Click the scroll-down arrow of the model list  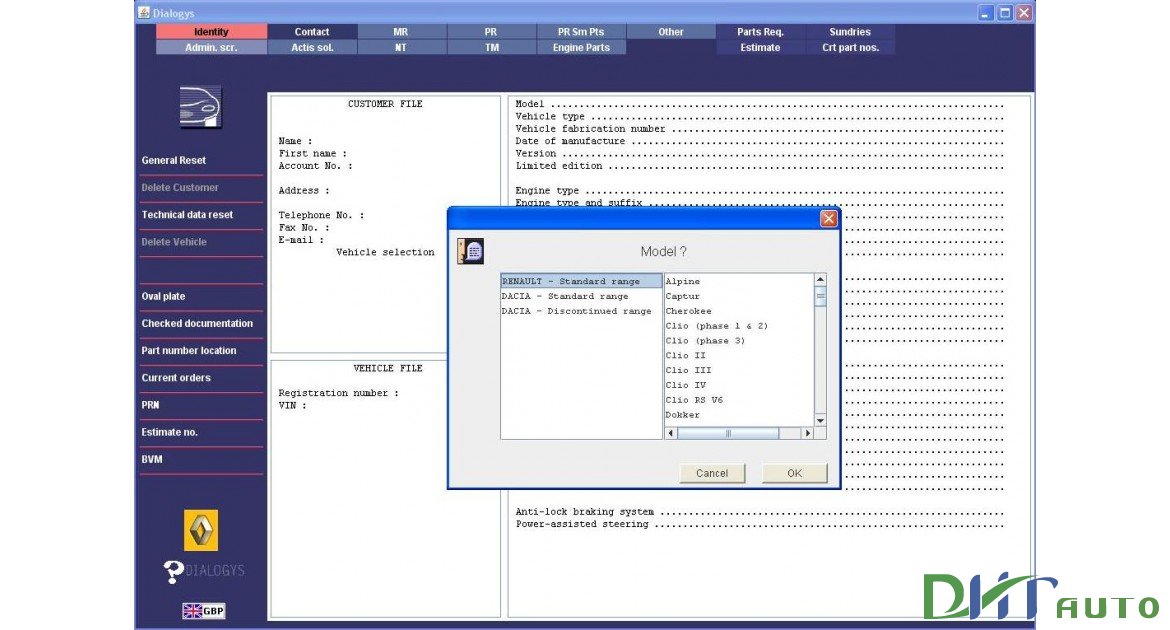(819, 419)
